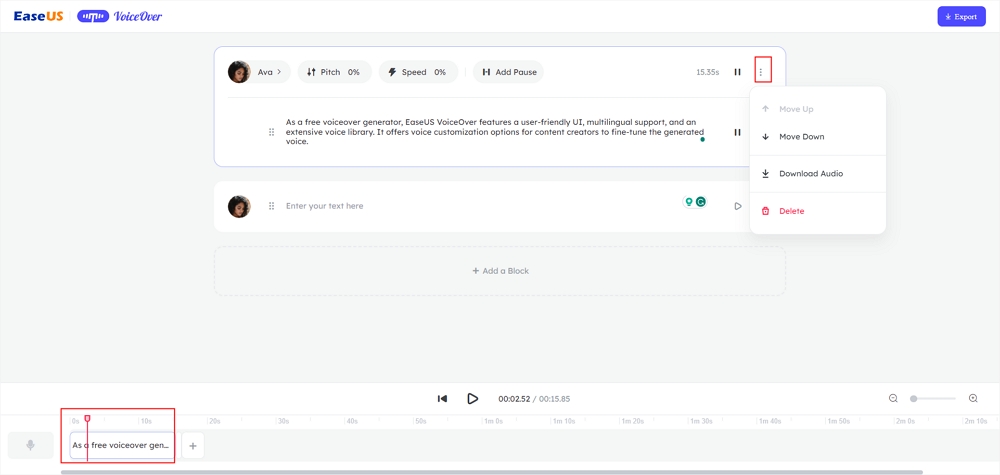The height and width of the screenshot is (475, 1000).
Task: Skip to start of the timeline
Action: click(x=442, y=398)
